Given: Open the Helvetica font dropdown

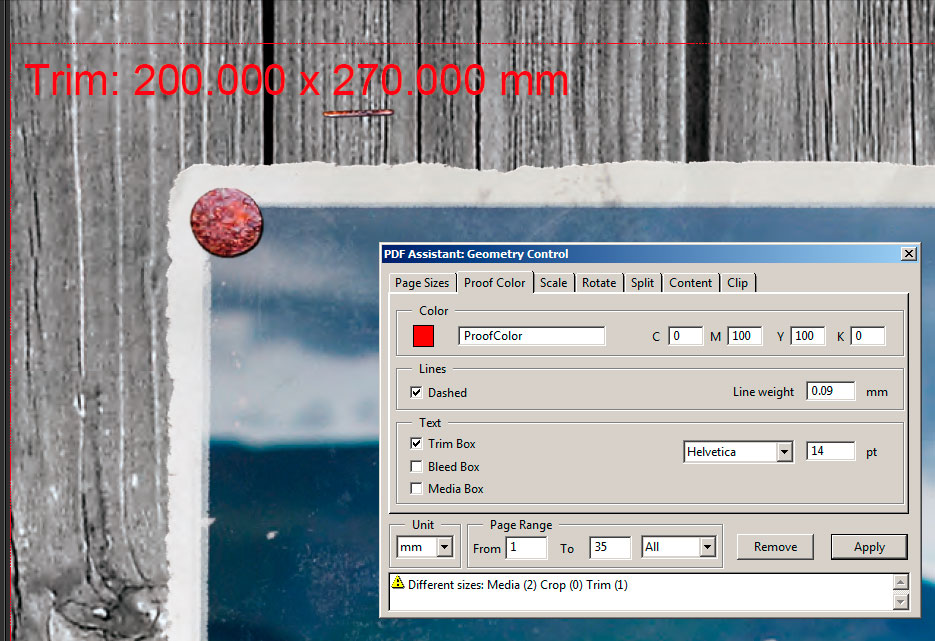Looking at the screenshot, I should pos(784,452).
